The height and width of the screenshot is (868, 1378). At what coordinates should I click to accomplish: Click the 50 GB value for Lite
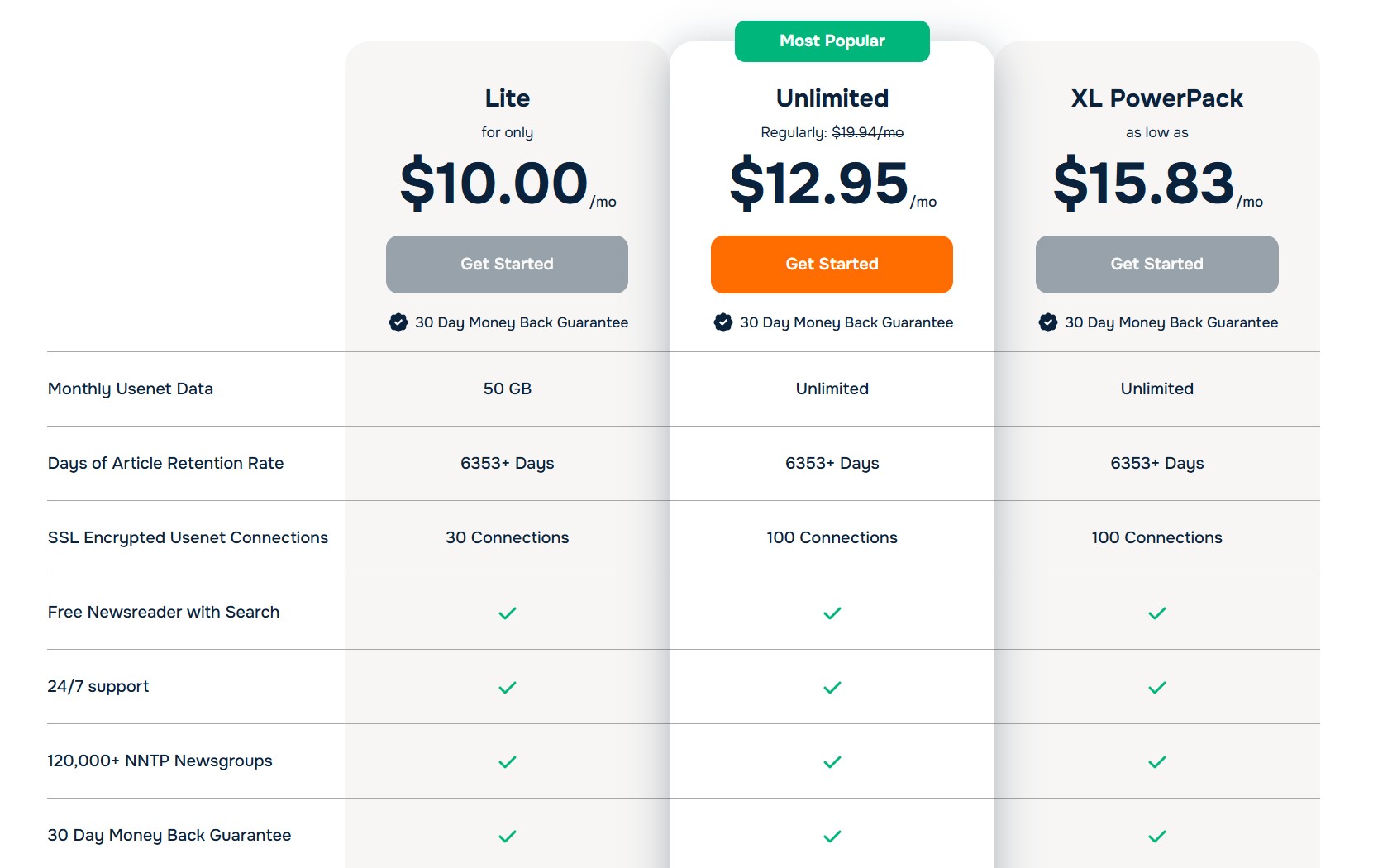click(x=508, y=389)
